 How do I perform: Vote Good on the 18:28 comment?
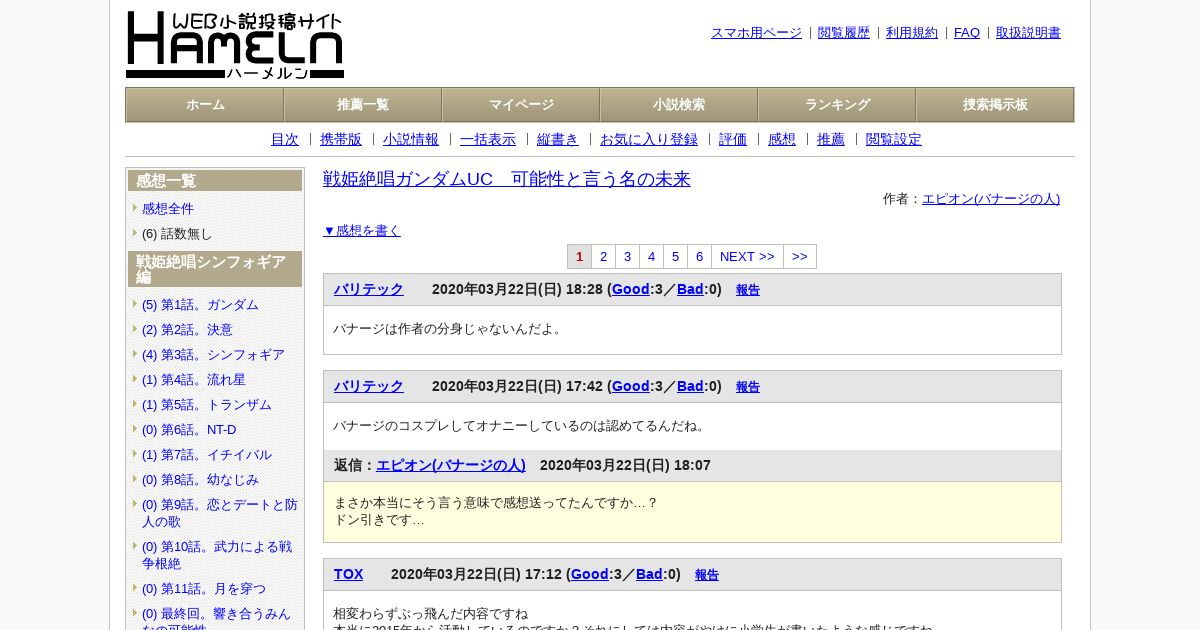pos(630,289)
